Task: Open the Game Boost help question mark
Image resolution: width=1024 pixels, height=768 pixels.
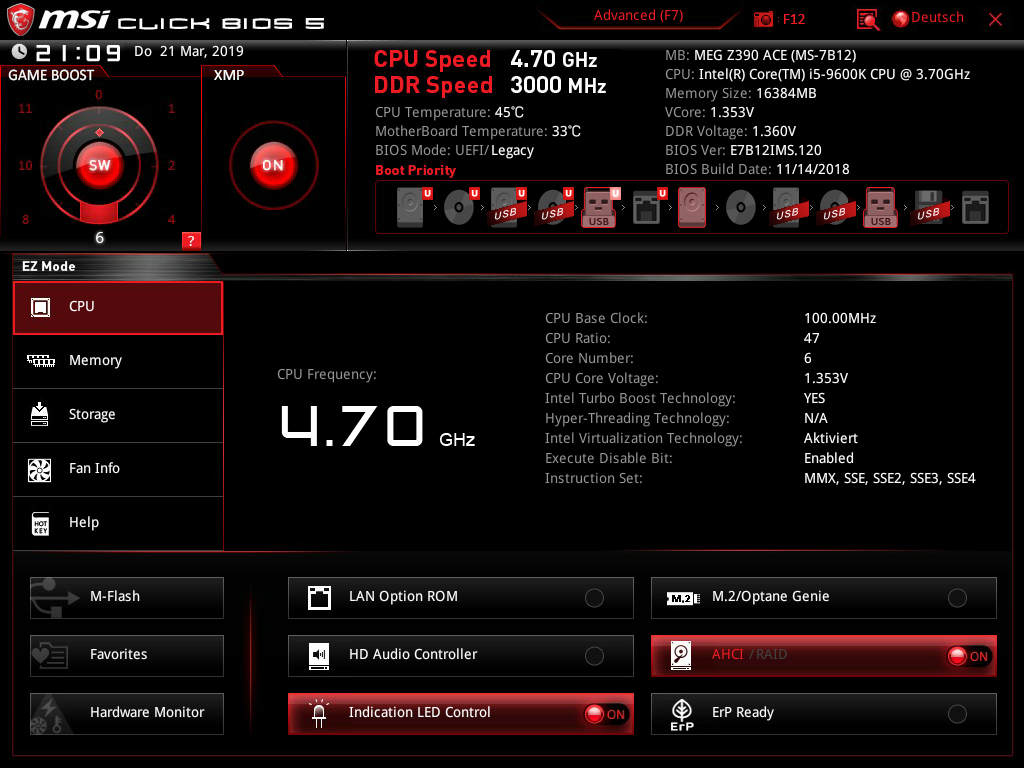Action: pos(191,240)
